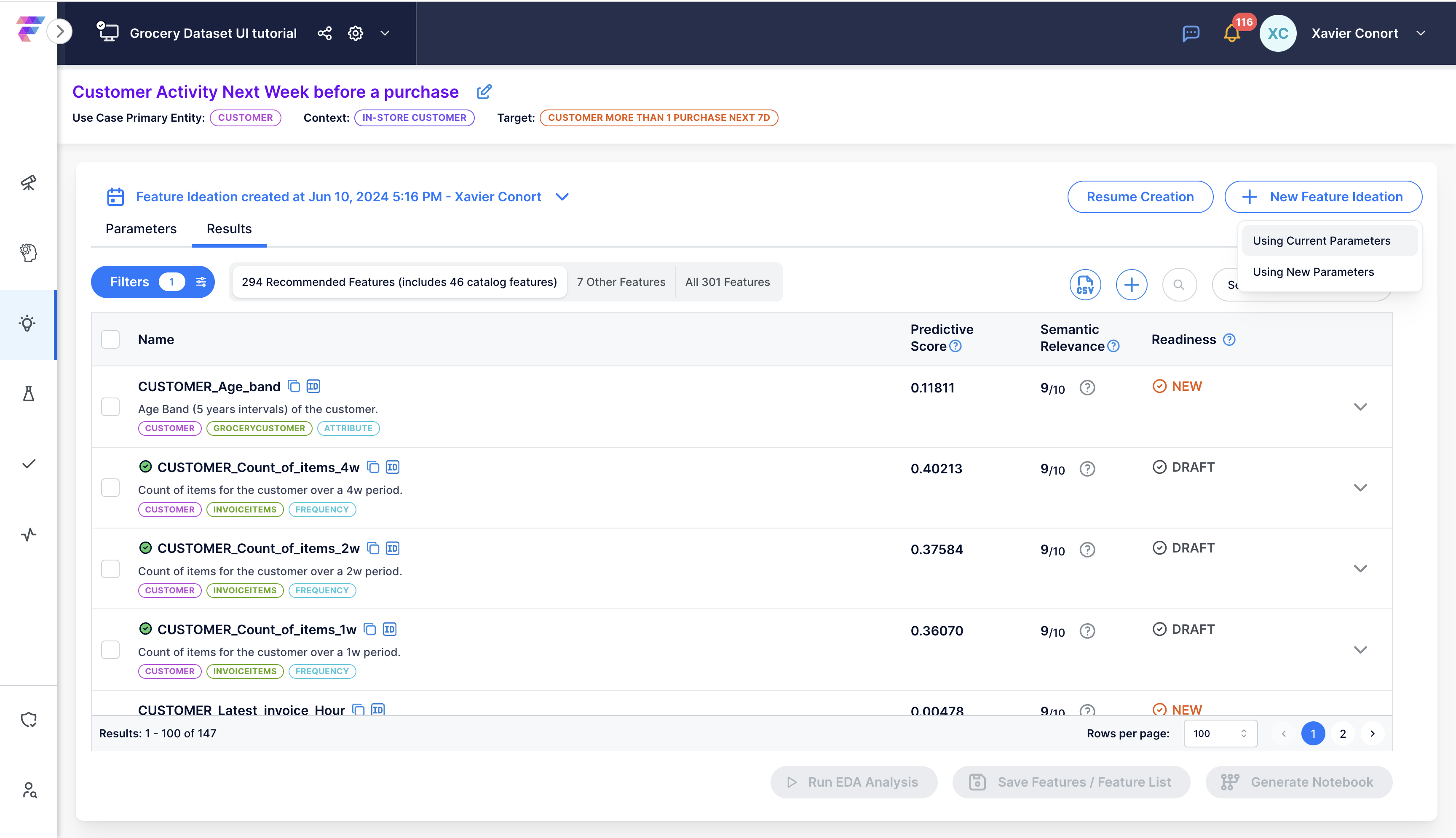This screenshot has width=1456, height=838.
Task: Check the CUSTOMER_Age_band row checkbox
Action: [110, 407]
